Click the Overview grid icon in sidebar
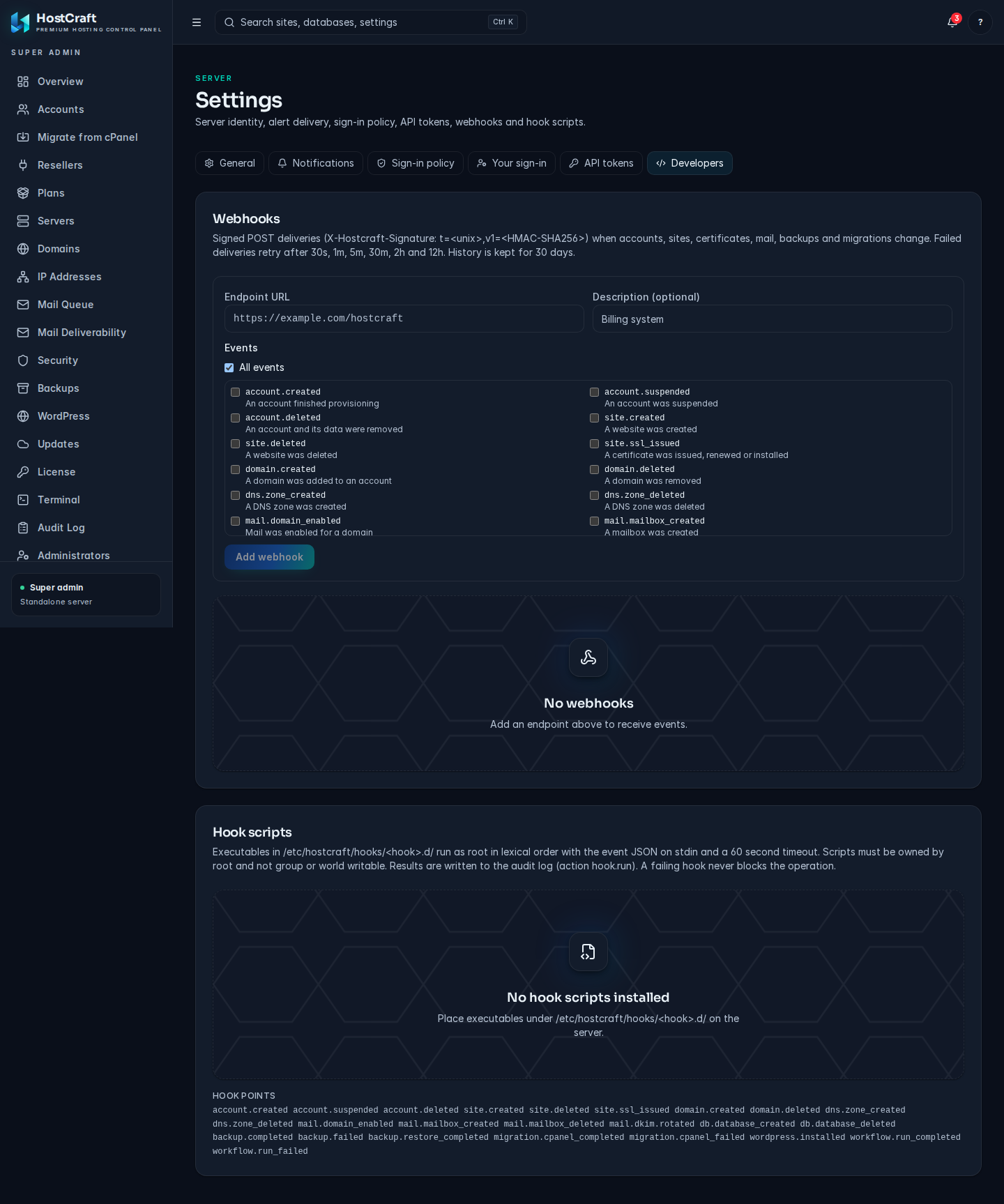The height and width of the screenshot is (1204, 1004). pyautogui.click(x=23, y=82)
